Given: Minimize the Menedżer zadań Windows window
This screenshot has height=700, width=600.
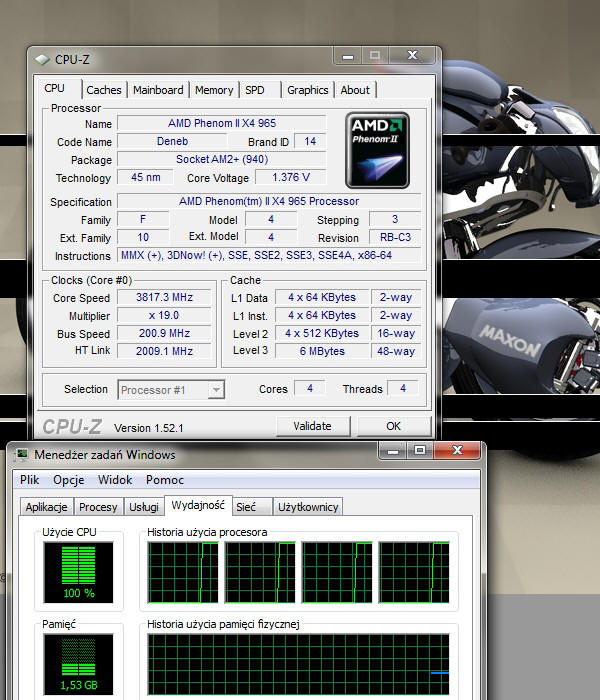Looking at the screenshot, I should (x=393, y=450).
